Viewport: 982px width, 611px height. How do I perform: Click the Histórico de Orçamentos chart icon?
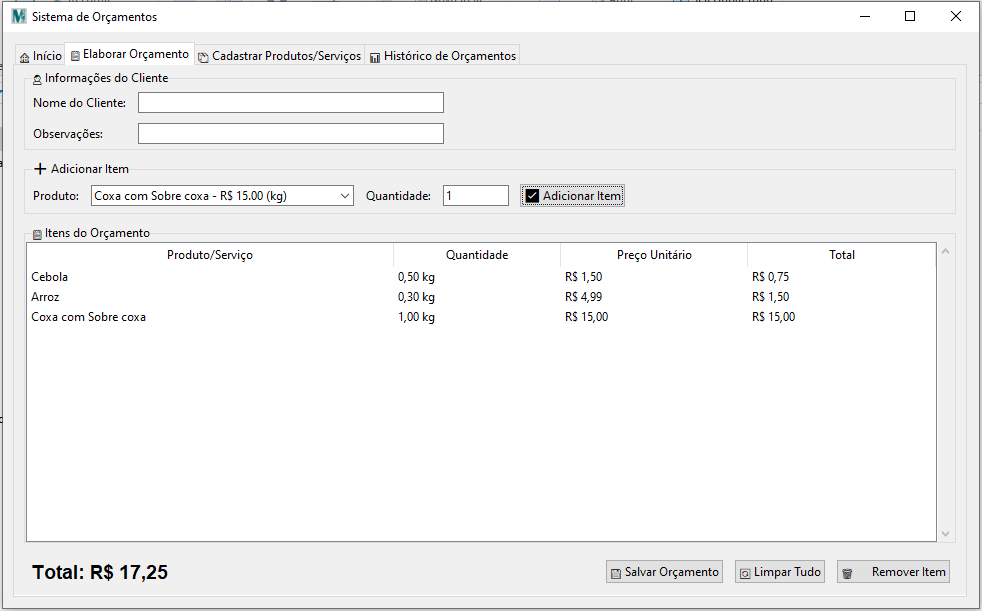pos(375,58)
